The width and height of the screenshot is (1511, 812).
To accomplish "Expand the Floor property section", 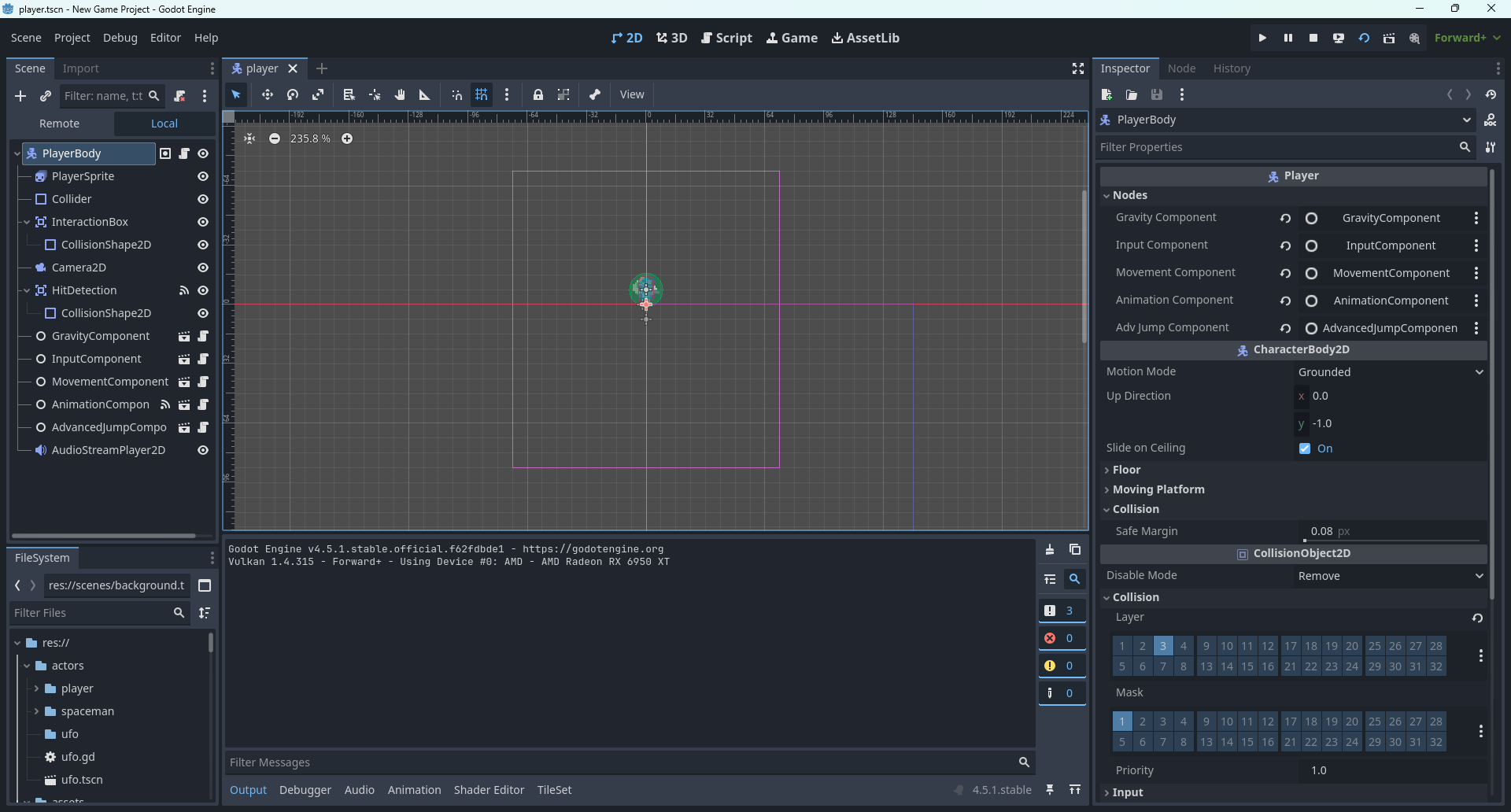I will click(1126, 470).
